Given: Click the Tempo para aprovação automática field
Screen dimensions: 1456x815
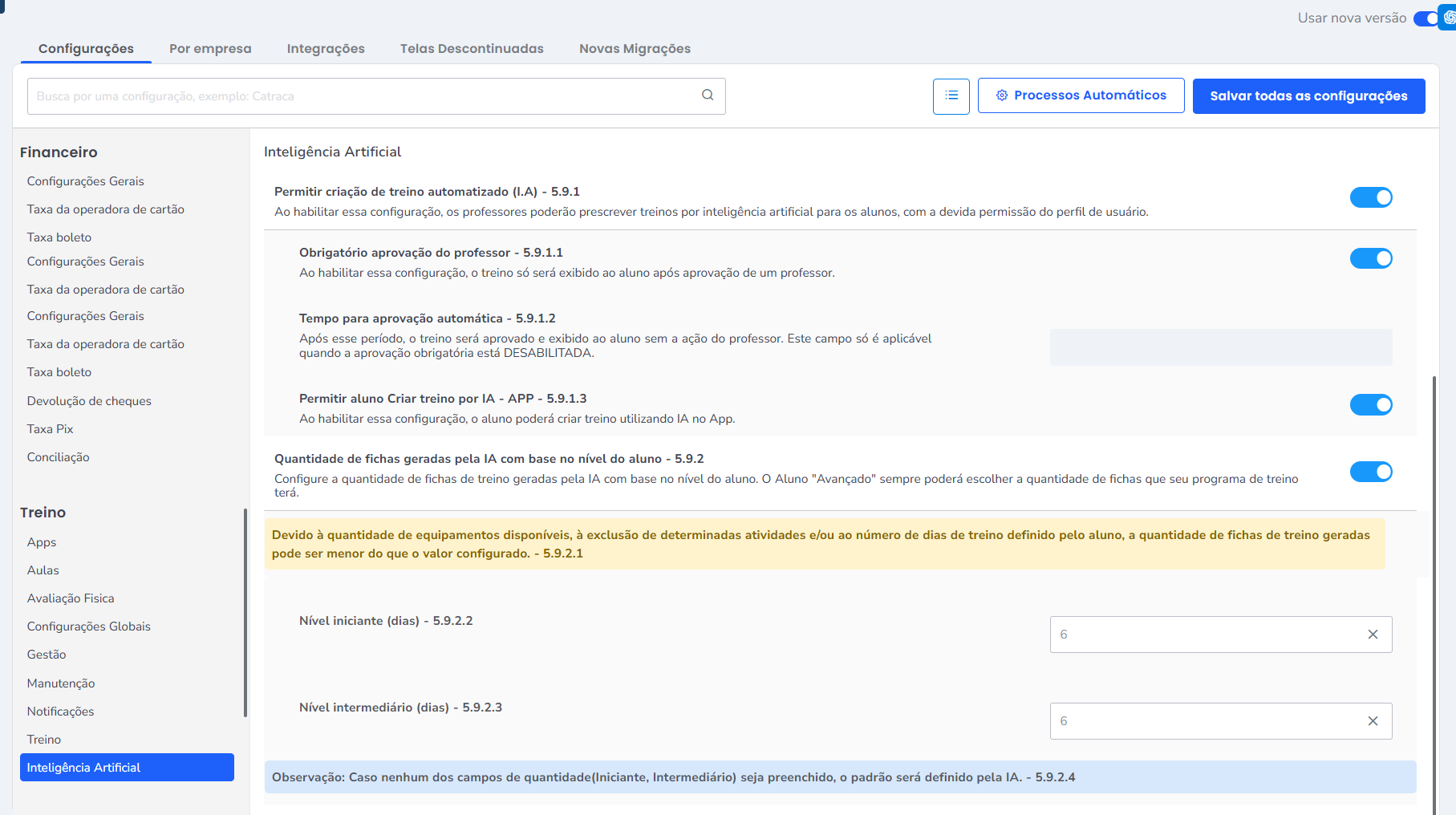Looking at the screenshot, I should (x=1220, y=347).
